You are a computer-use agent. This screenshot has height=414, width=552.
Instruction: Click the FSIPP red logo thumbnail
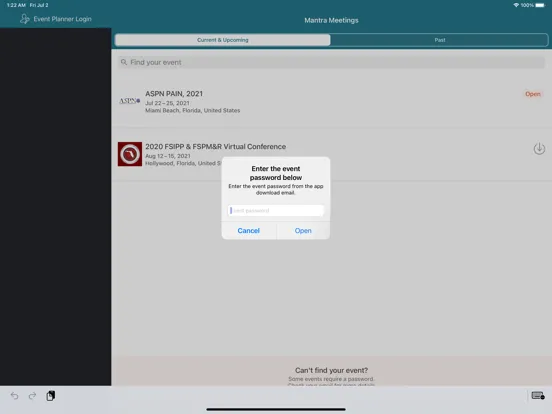tap(130, 154)
